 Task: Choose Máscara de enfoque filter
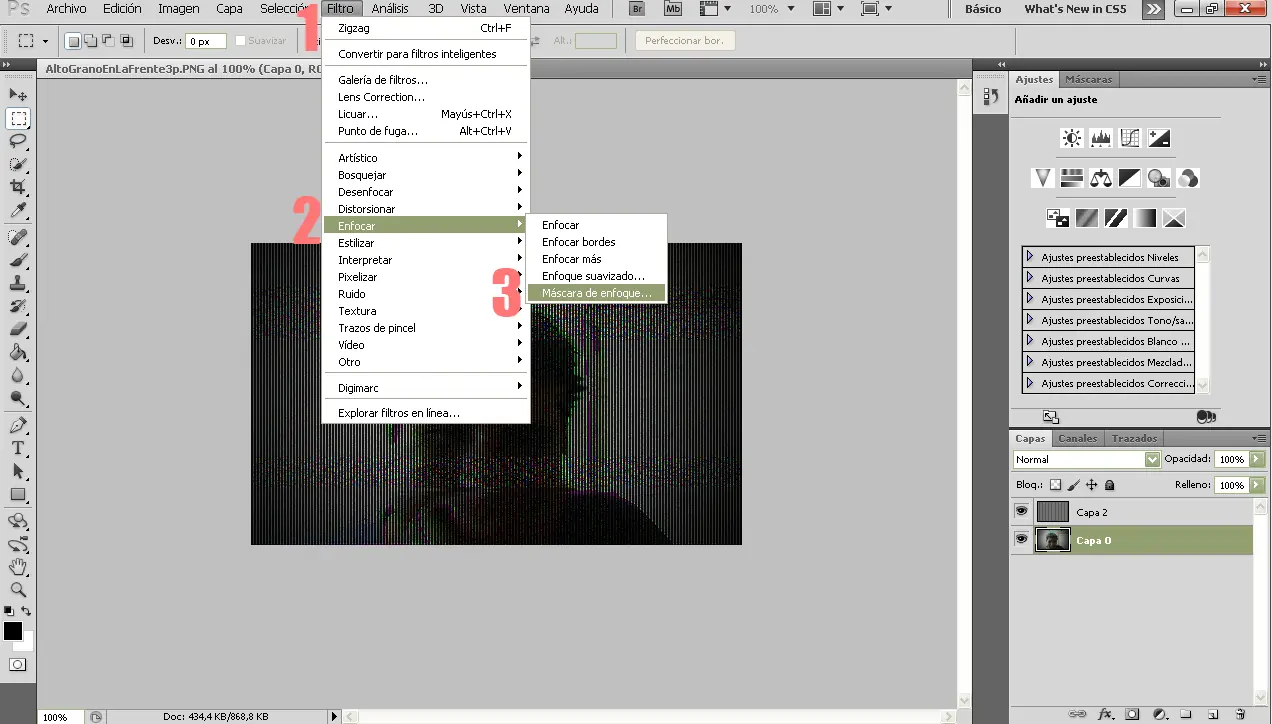[596, 293]
